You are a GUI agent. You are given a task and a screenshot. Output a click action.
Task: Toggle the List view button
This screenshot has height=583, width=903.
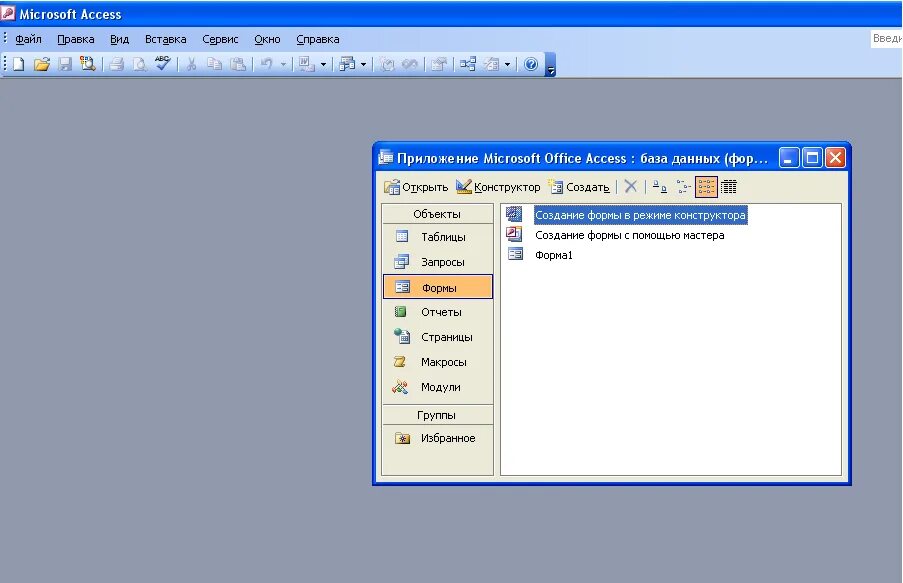point(706,187)
